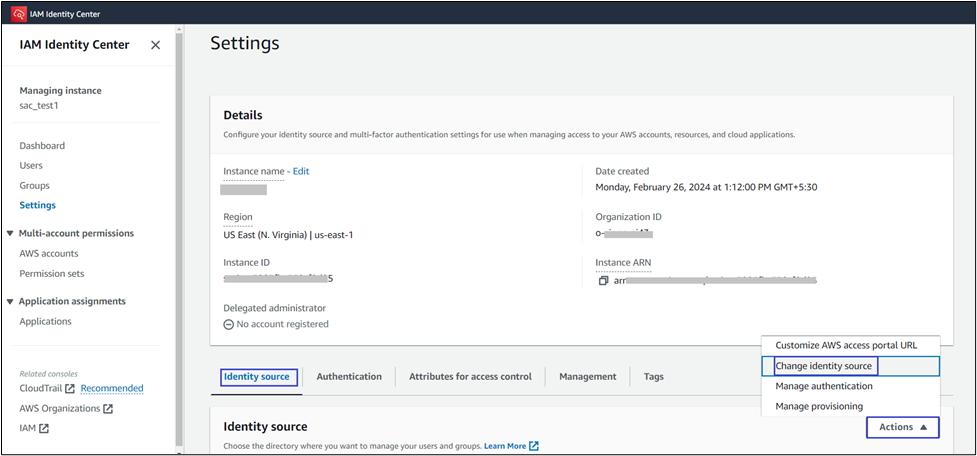Click the IAM Identity Center logo icon
This screenshot has width=977, height=456.
18,14
